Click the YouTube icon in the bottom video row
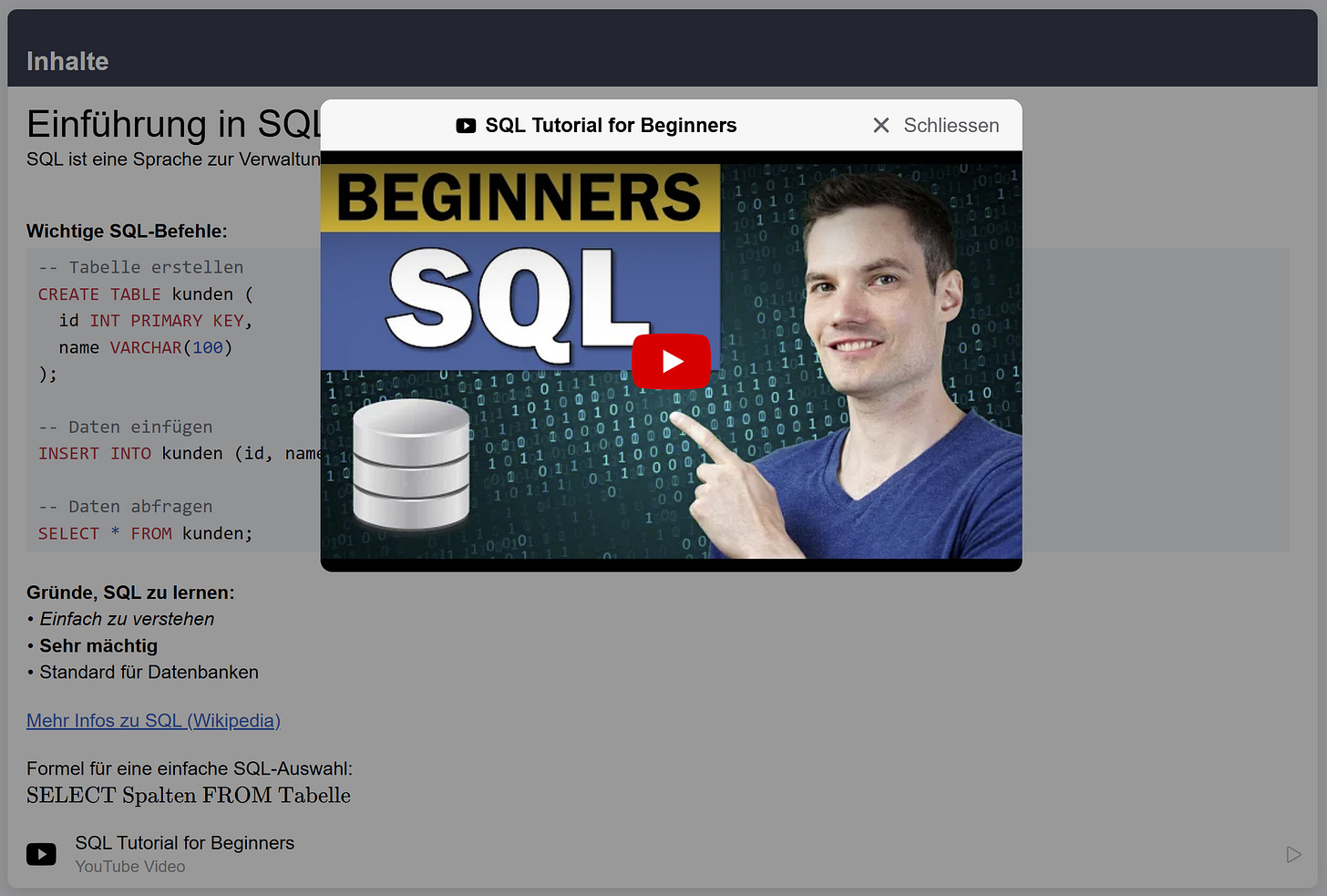 click(41, 854)
